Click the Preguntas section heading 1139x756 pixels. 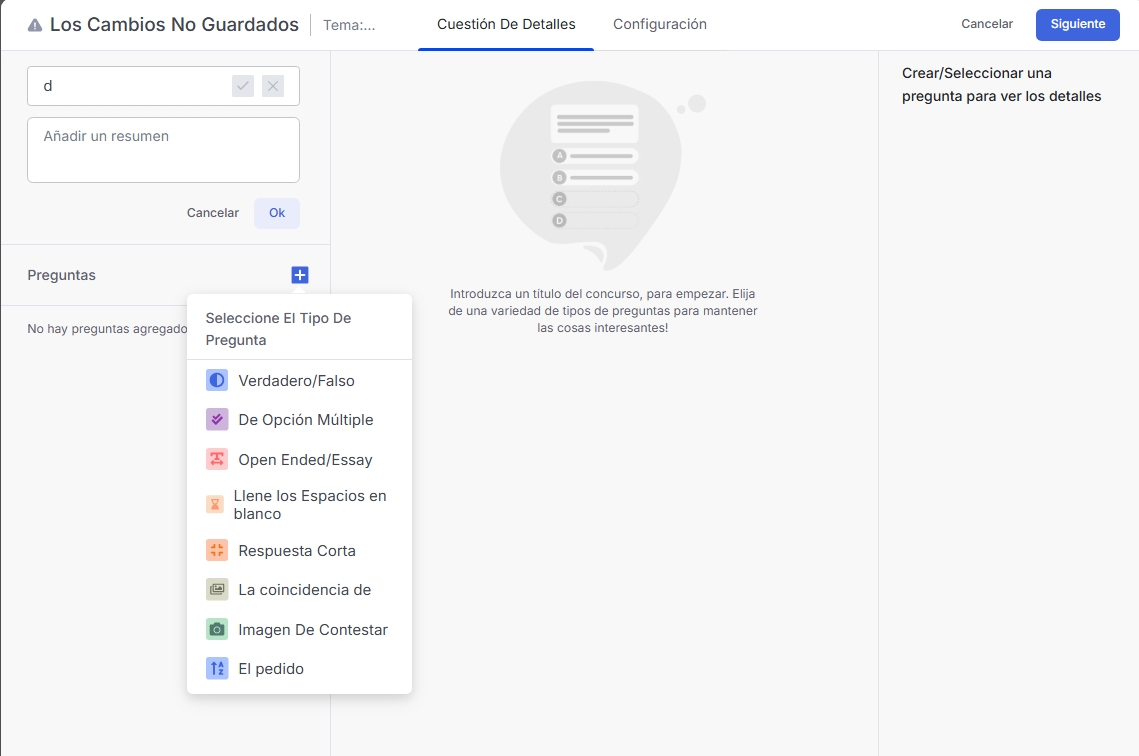pyautogui.click(x=62, y=275)
